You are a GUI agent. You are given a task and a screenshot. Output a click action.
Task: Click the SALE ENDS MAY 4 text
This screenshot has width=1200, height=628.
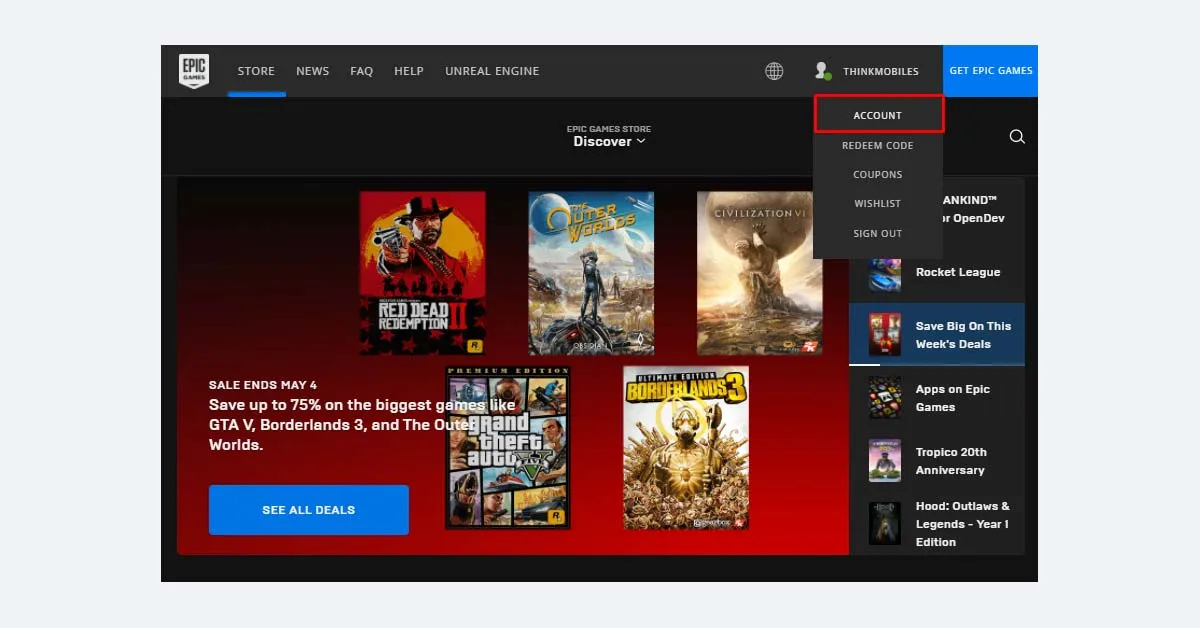tap(263, 385)
